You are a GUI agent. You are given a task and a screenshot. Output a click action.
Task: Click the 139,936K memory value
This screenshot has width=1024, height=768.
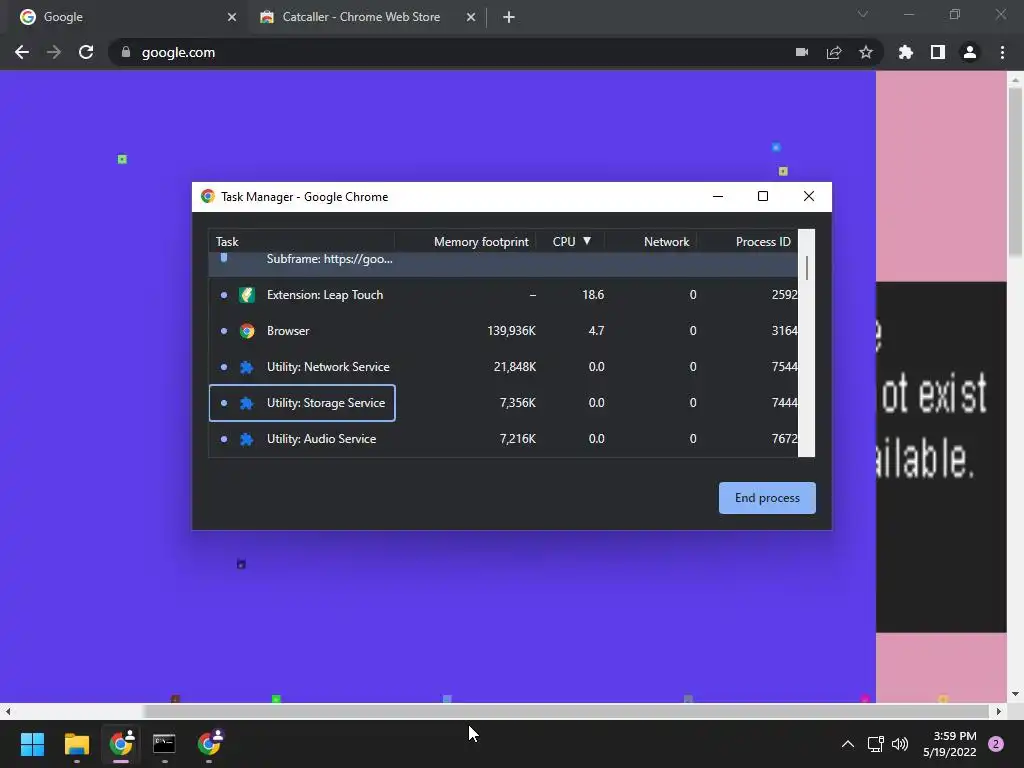coord(511,331)
